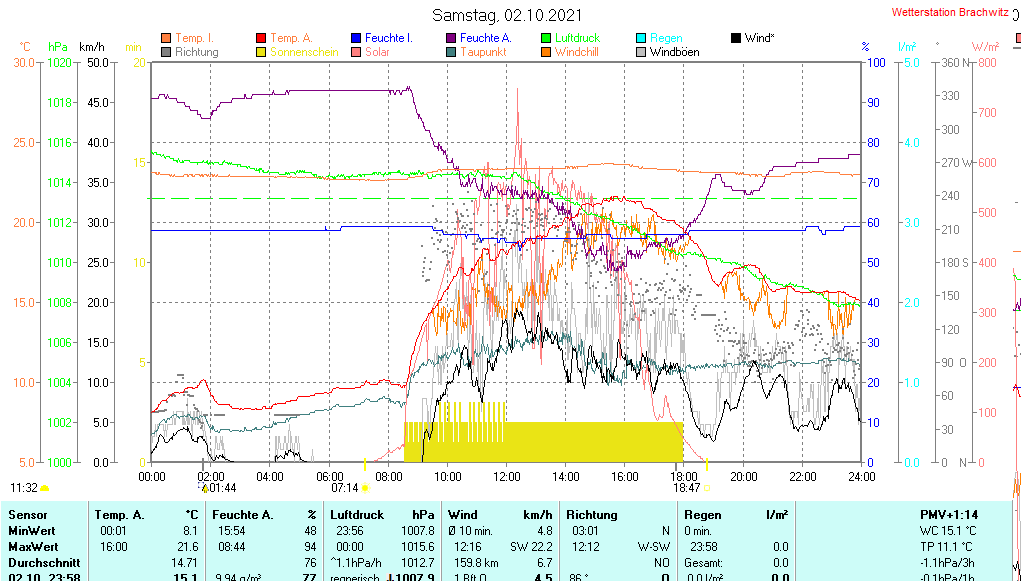Click the red Temp. A. legend swatch
The height and width of the screenshot is (581, 1021).
pyautogui.click(x=262, y=38)
